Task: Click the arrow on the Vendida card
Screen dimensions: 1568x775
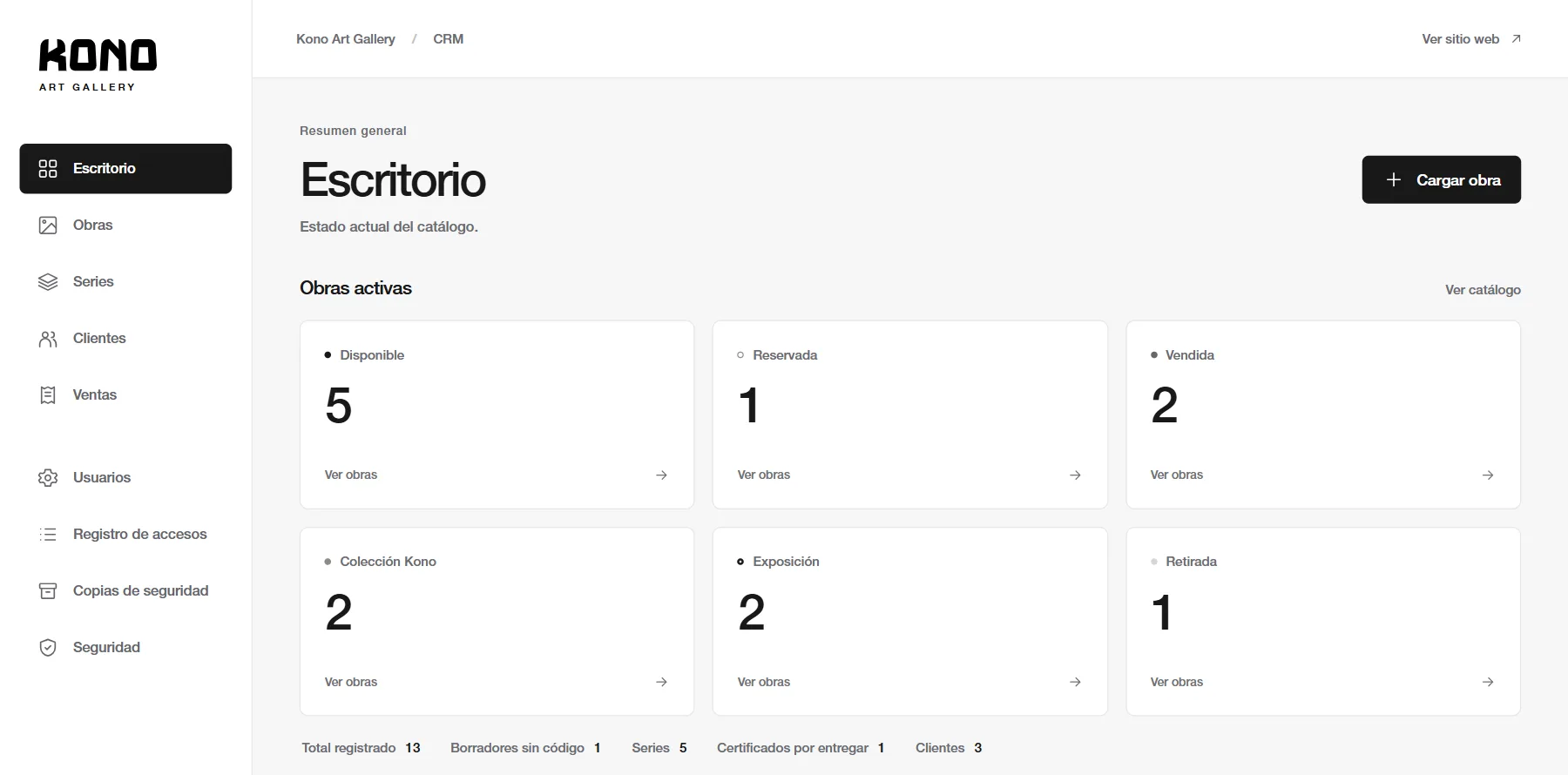Action: (x=1488, y=475)
